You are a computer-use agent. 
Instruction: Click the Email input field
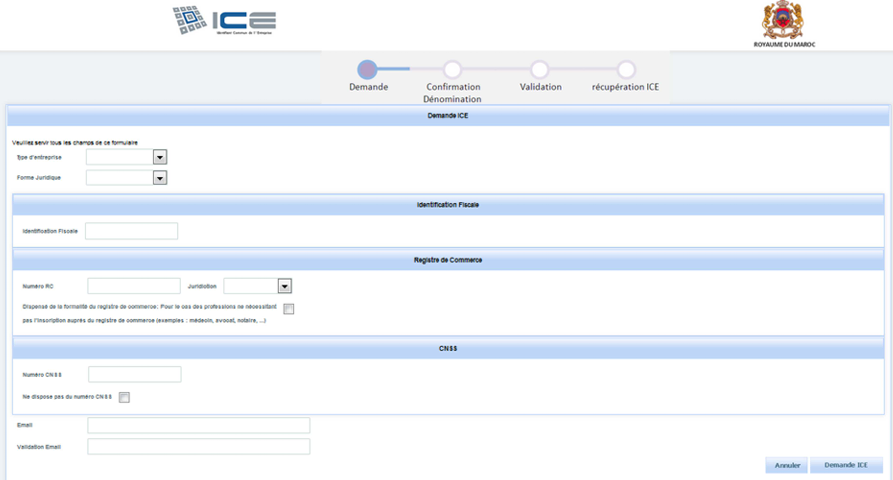pos(198,425)
